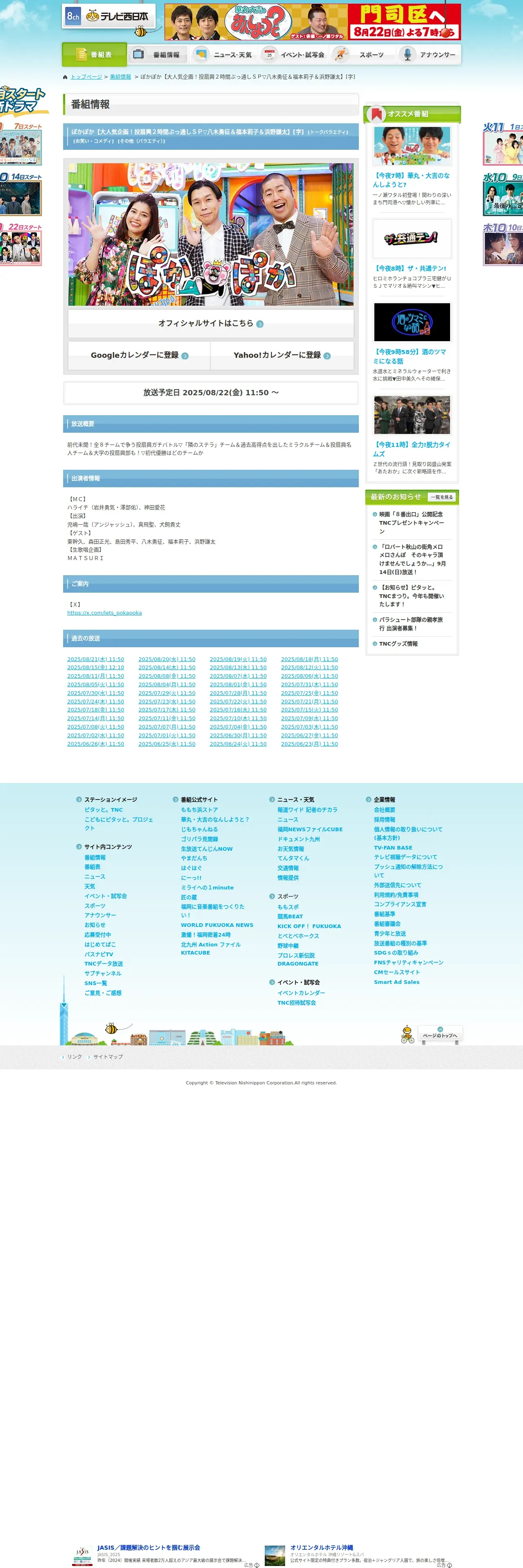
Task: Click the bookmark icon in オススメ番組 header
Action: point(376,114)
